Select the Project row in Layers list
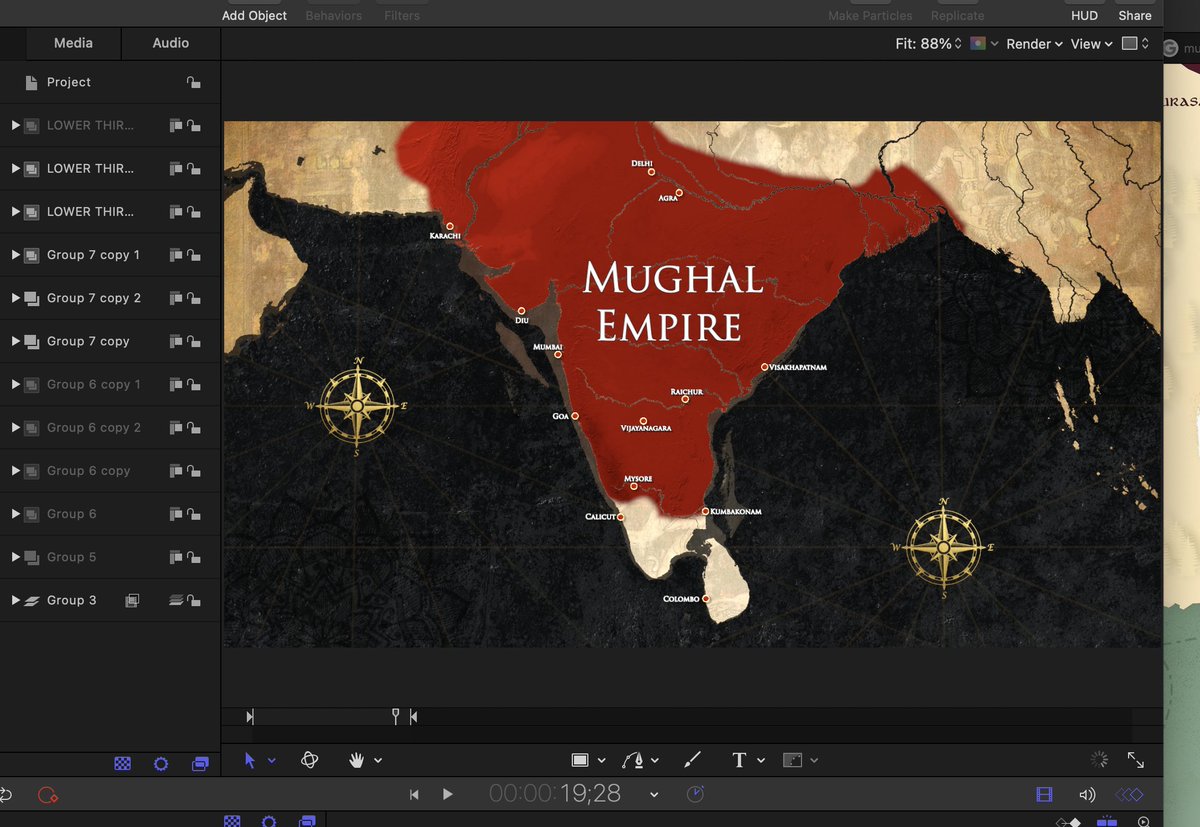 click(x=110, y=82)
